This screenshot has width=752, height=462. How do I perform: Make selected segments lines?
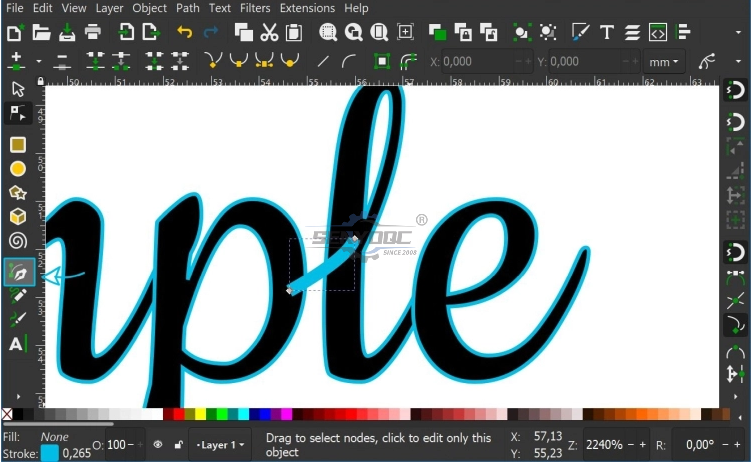[x=323, y=61]
